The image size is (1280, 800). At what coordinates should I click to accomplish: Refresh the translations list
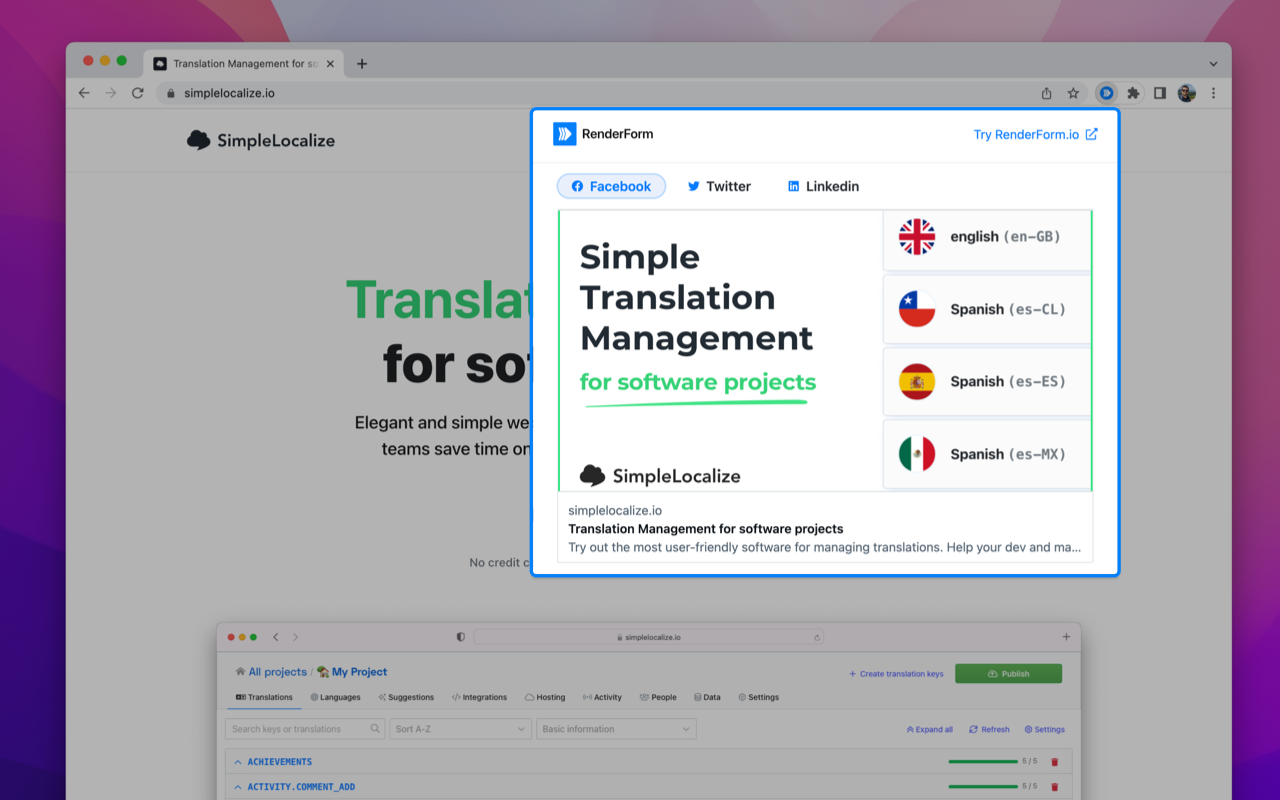pos(989,729)
